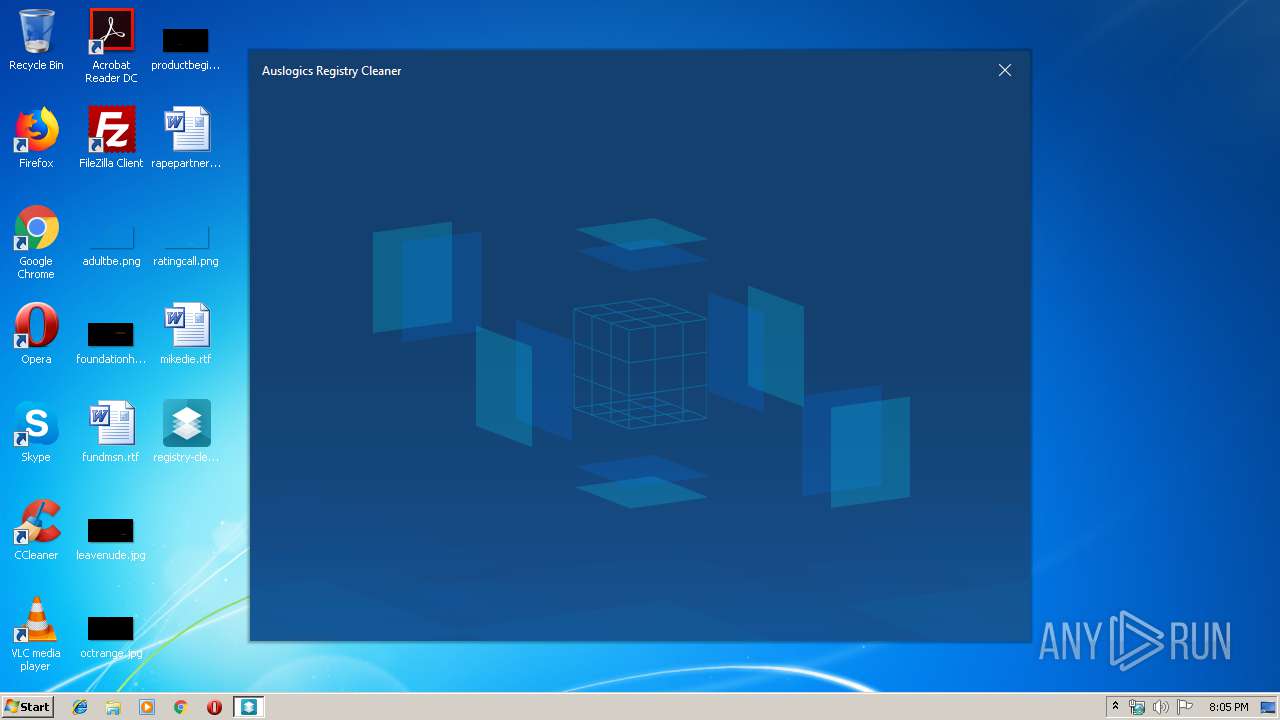Open the Action Center flag icon
Image resolution: width=1280 pixels, height=720 pixels.
point(1185,707)
